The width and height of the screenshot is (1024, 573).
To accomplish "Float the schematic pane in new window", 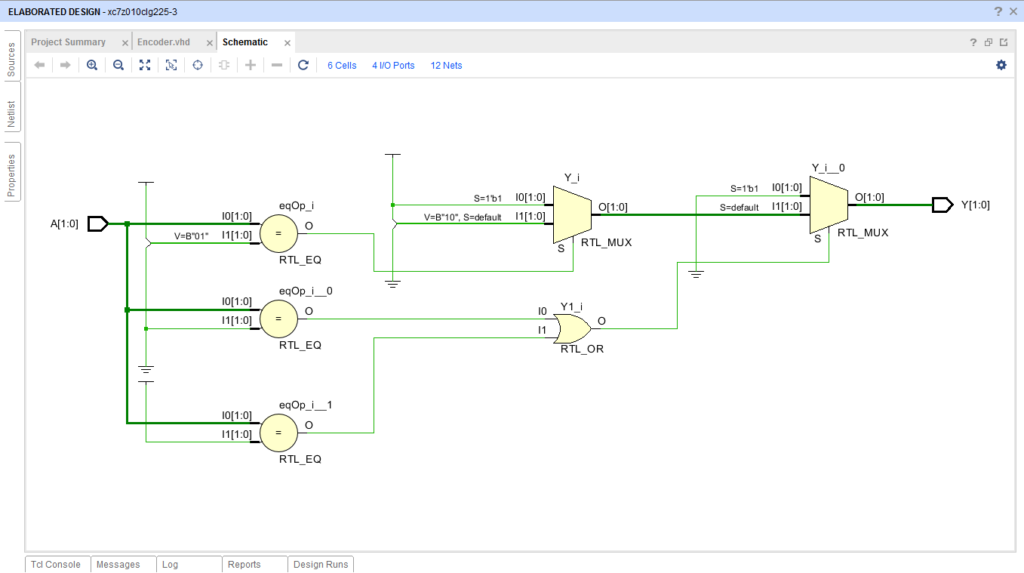I will pyautogui.click(x=1004, y=42).
